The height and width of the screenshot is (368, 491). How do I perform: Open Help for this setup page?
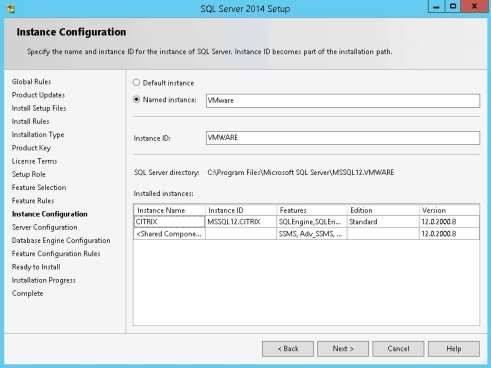pos(454,349)
